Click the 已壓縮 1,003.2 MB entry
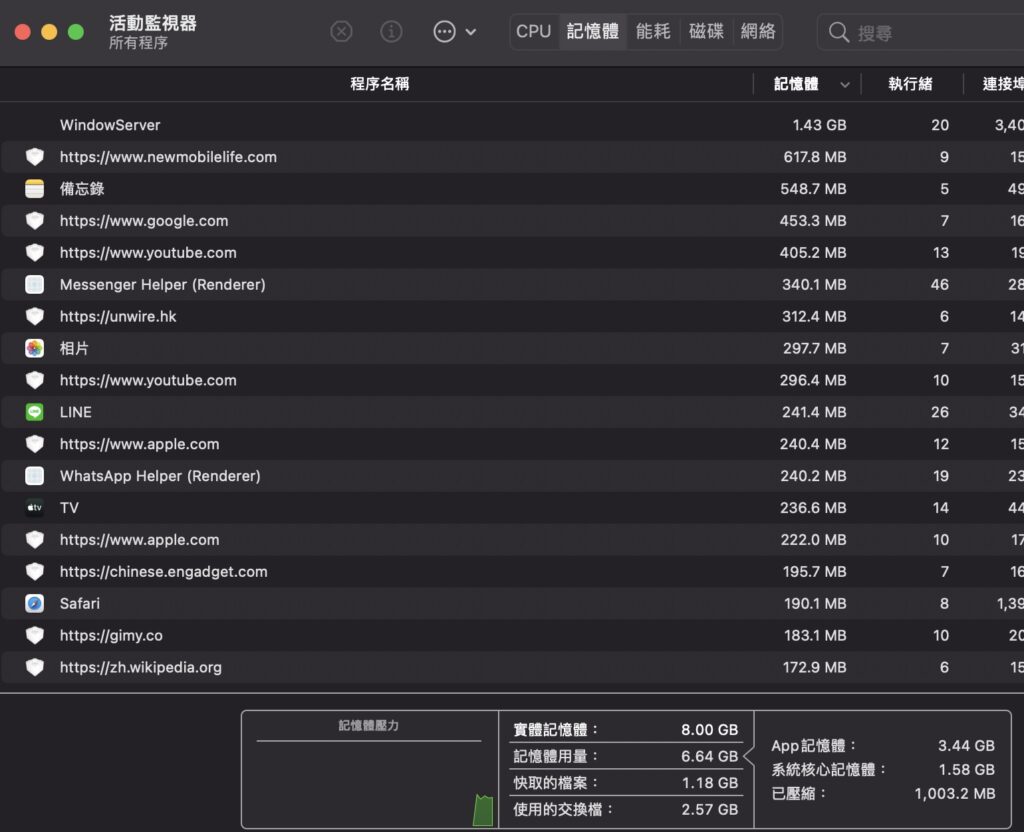 883,793
